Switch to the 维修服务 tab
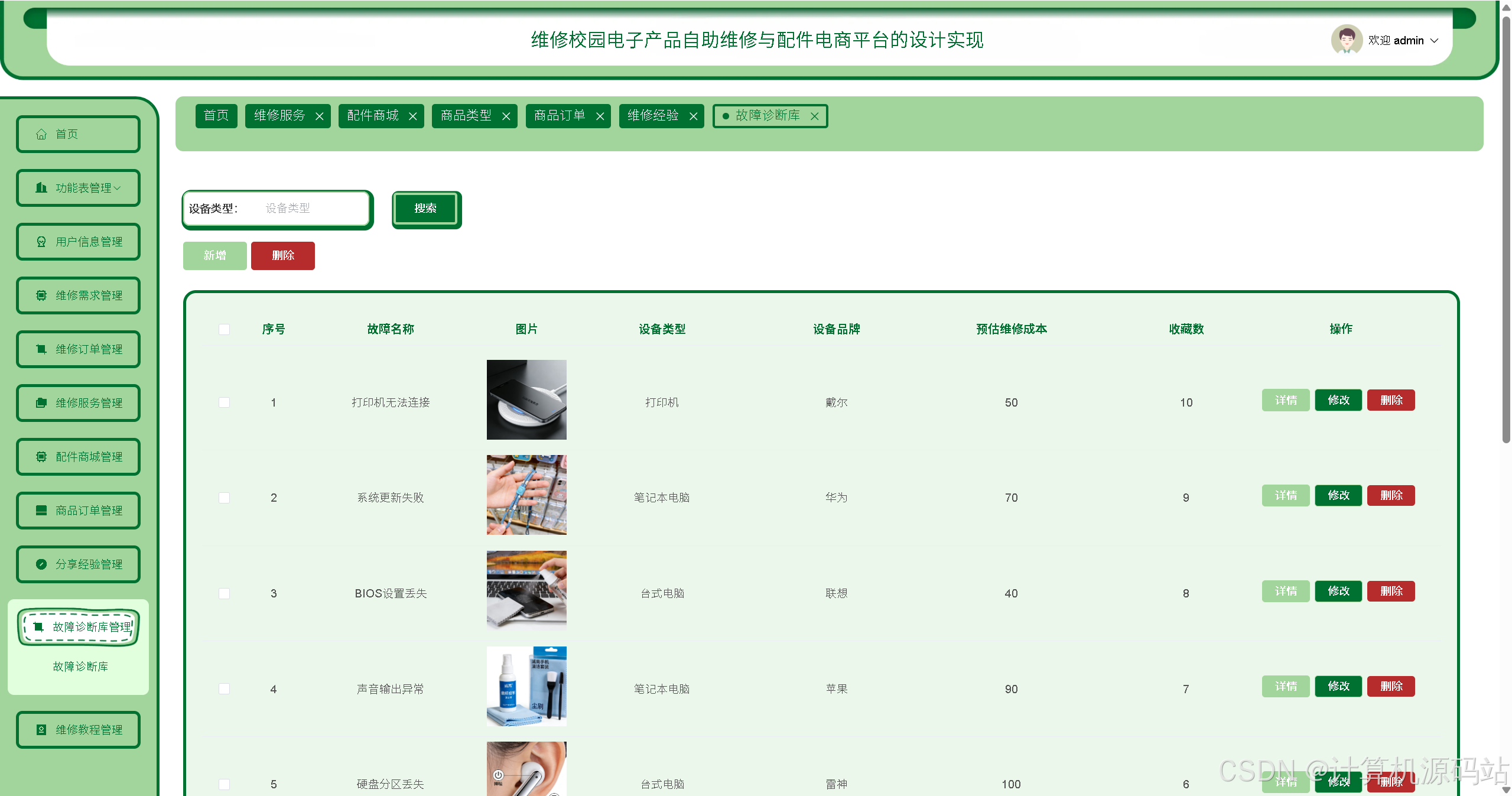This screenshot has width=1512, height=796. pos(279,116)
